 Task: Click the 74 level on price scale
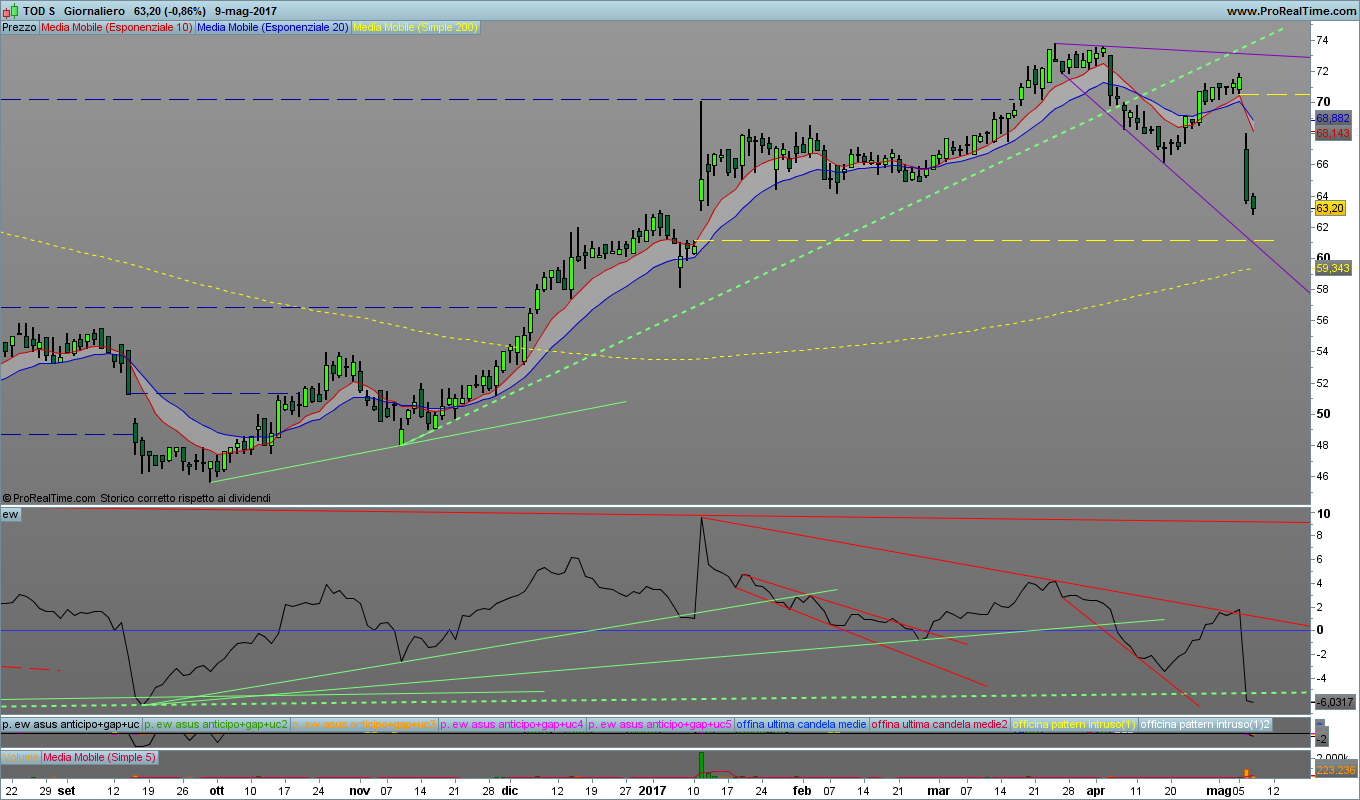(x=1322, y=40)
